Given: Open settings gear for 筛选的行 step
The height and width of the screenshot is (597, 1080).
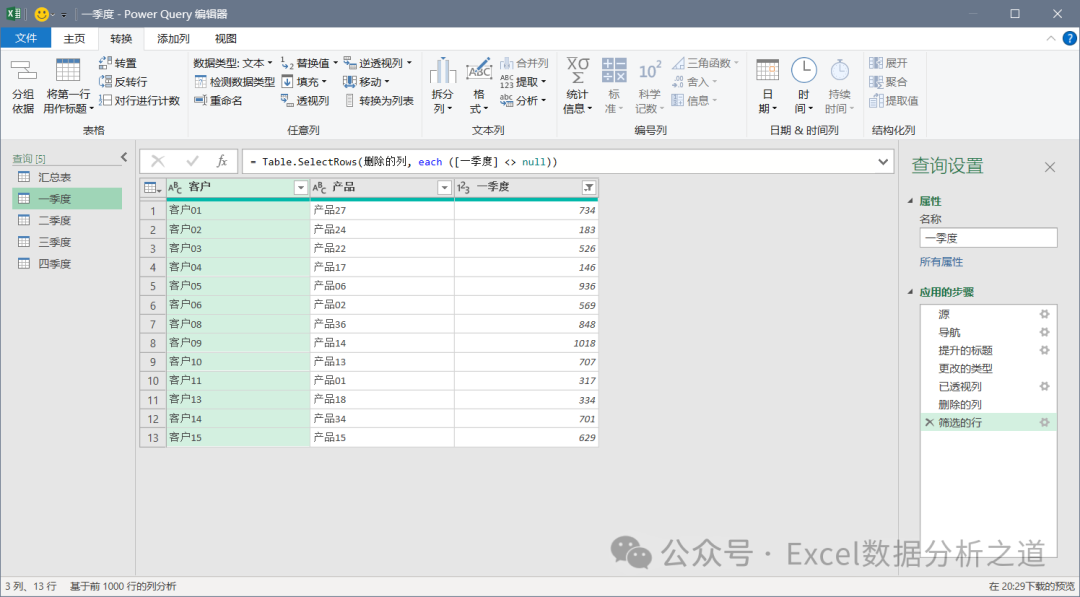Looking at the screenshot, I should pyautogui.click(x=1044, y=423).
